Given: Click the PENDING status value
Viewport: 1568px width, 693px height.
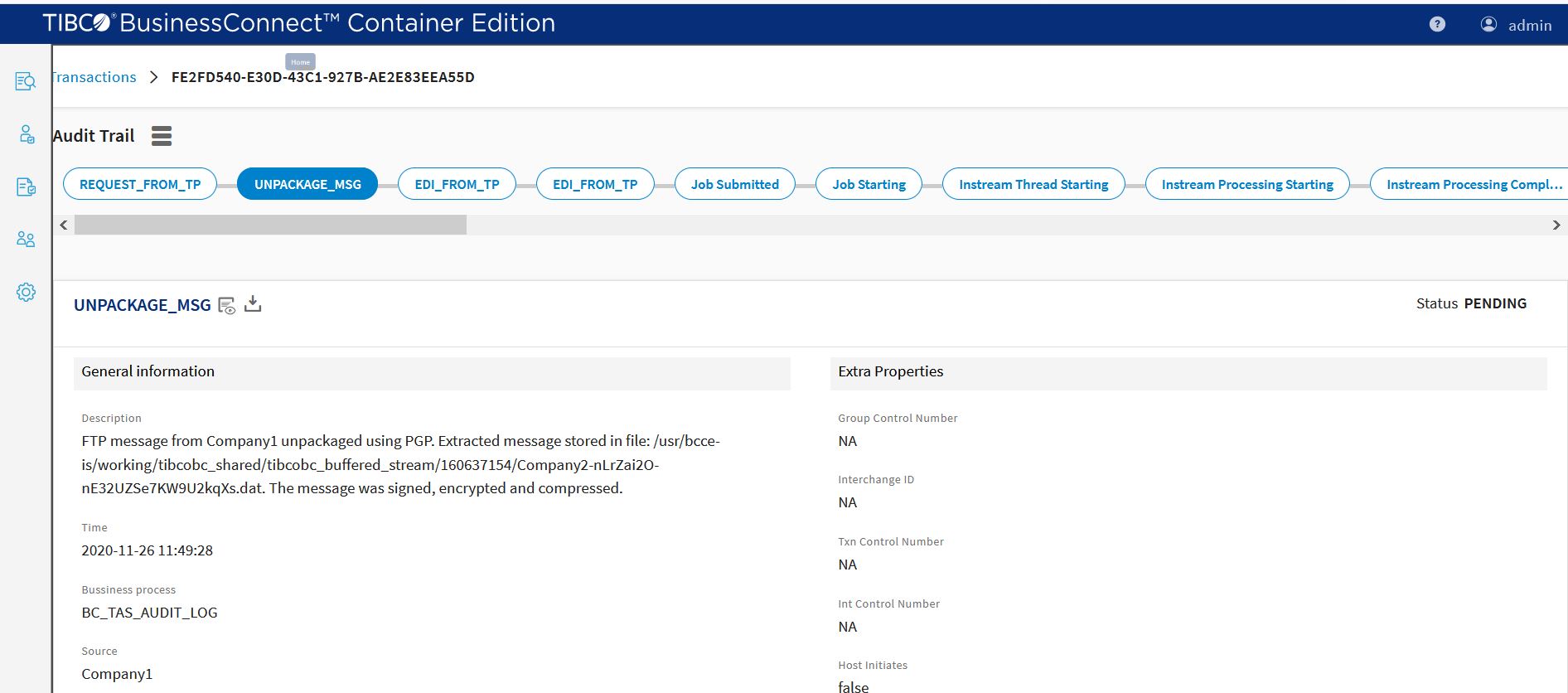Looking at the screenshot, I should point(1495,303).
